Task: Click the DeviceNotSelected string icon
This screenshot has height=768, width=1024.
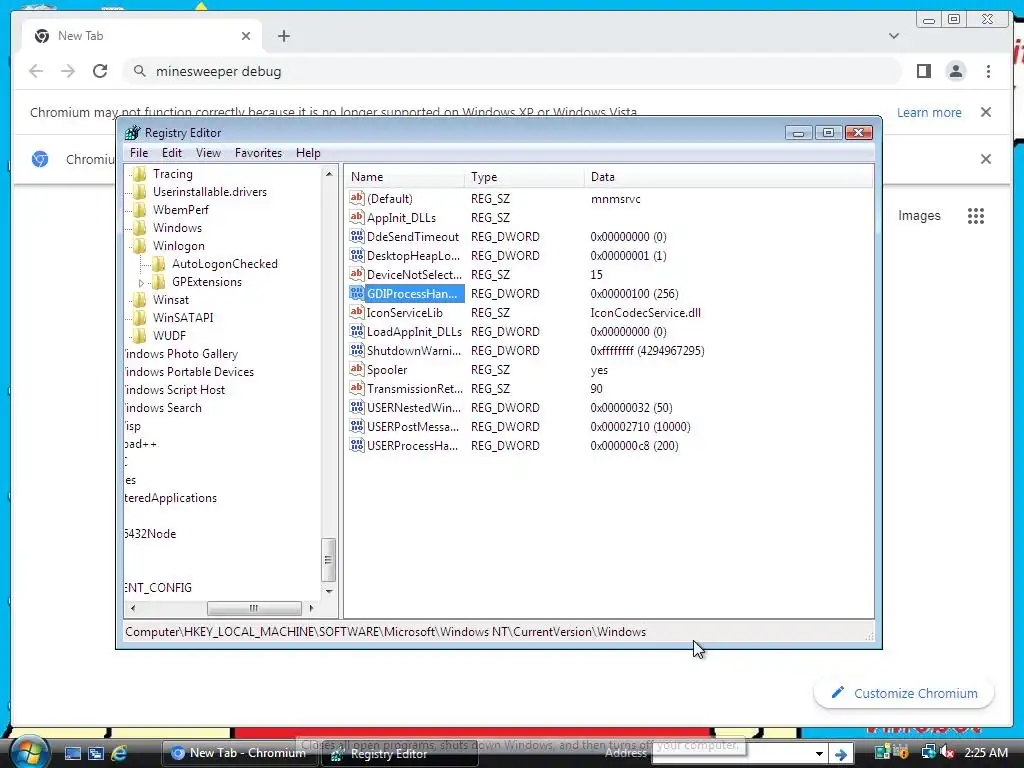Action: [x=357, y=274]
